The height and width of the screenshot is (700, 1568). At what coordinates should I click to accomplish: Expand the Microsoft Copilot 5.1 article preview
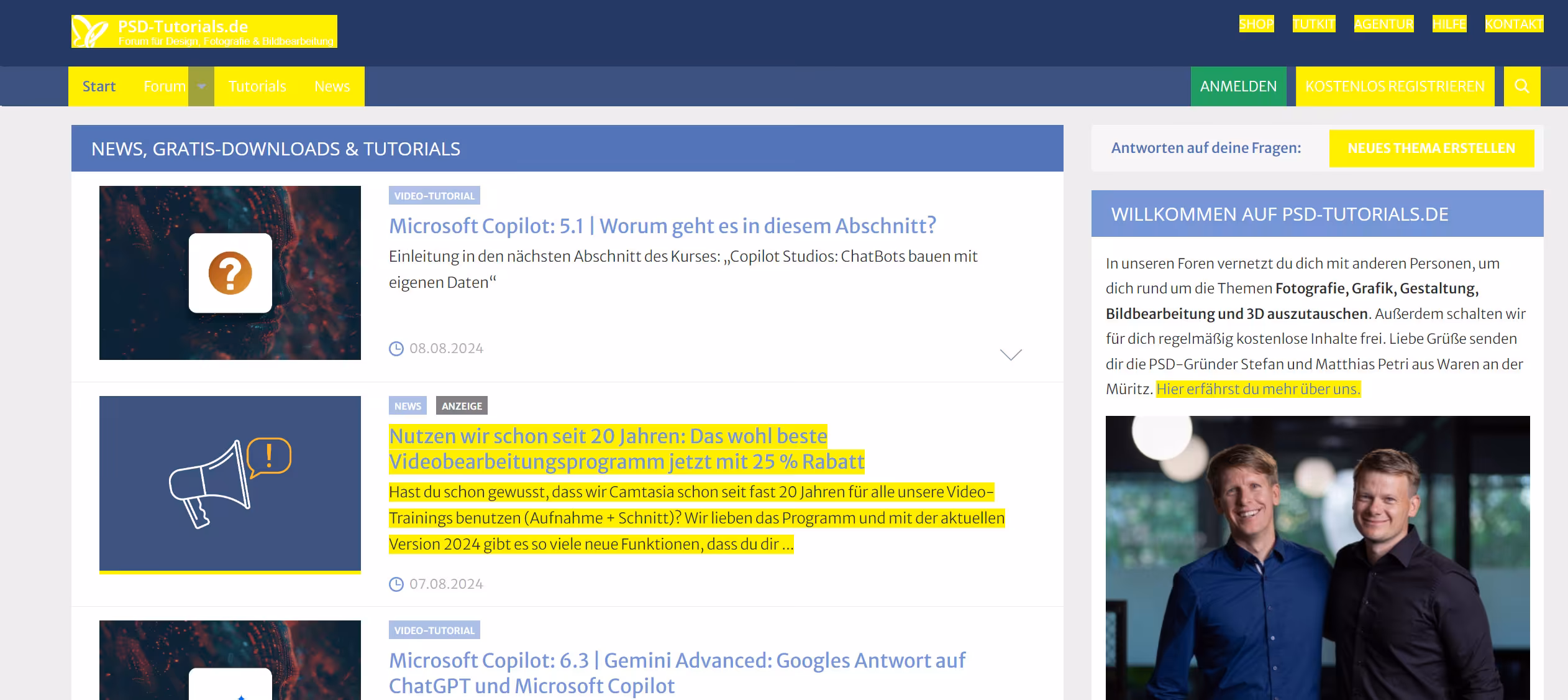(x=1011, y=355)
